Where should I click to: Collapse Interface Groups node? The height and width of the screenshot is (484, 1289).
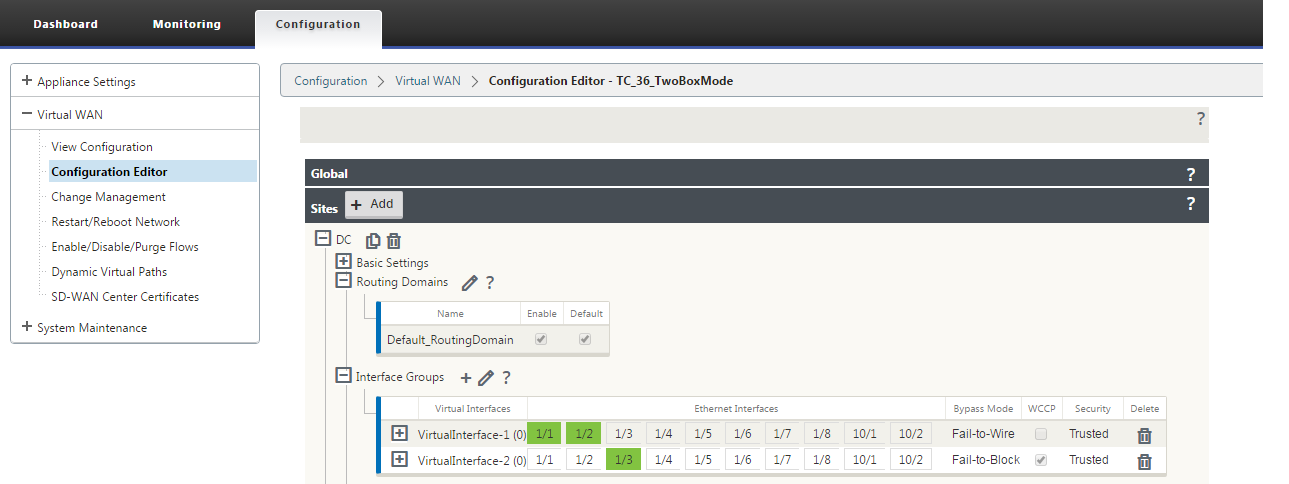[x=343, y=377]
